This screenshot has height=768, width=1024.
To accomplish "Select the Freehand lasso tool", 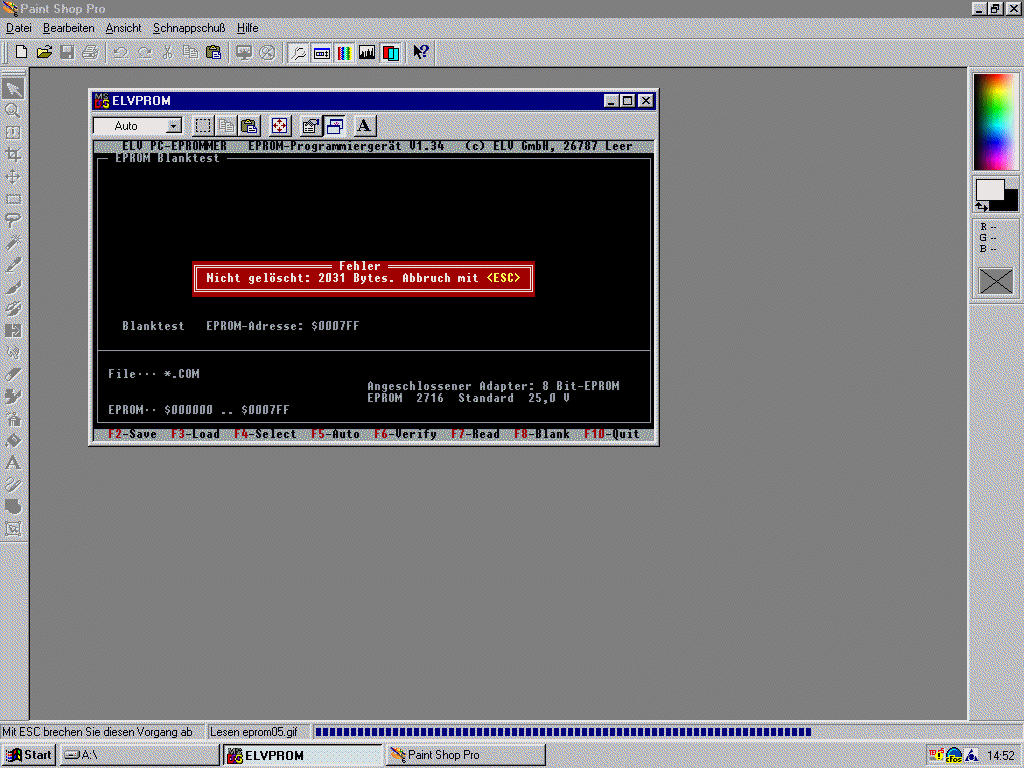I will [13, 221].
